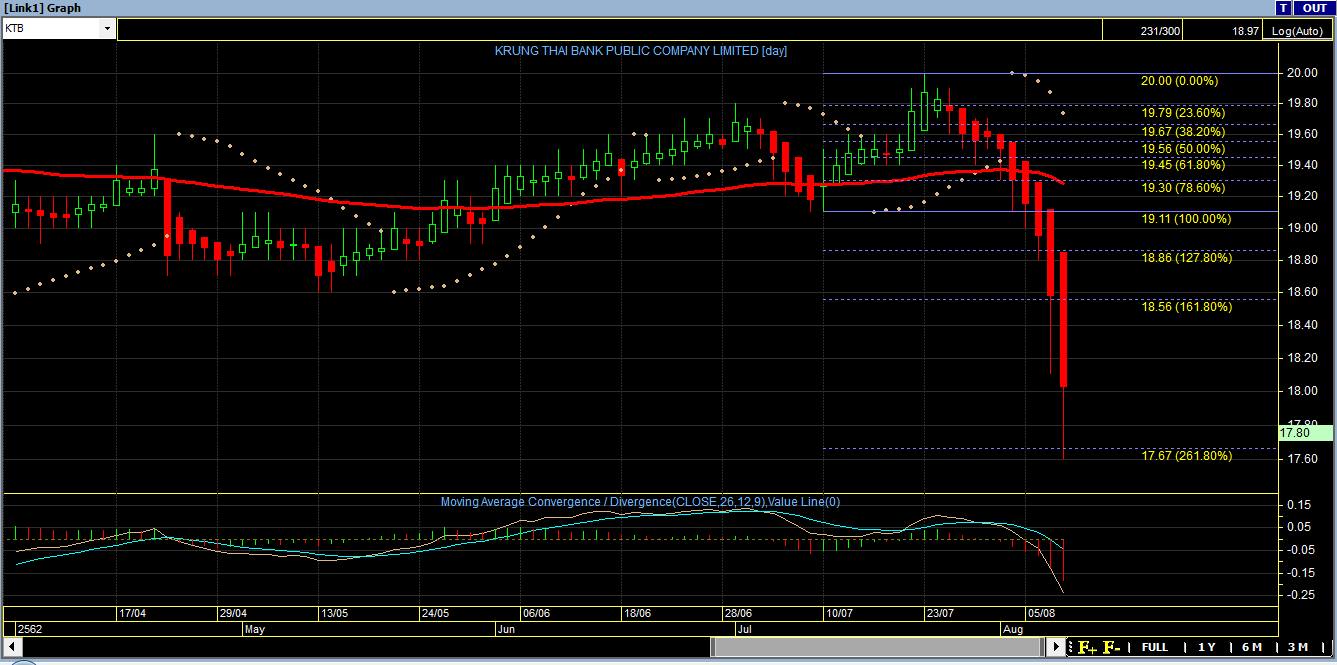The width and height of the screenshot is (1337, 665).
Task: Click the 06/06 date marker
Action: (536, 613)
